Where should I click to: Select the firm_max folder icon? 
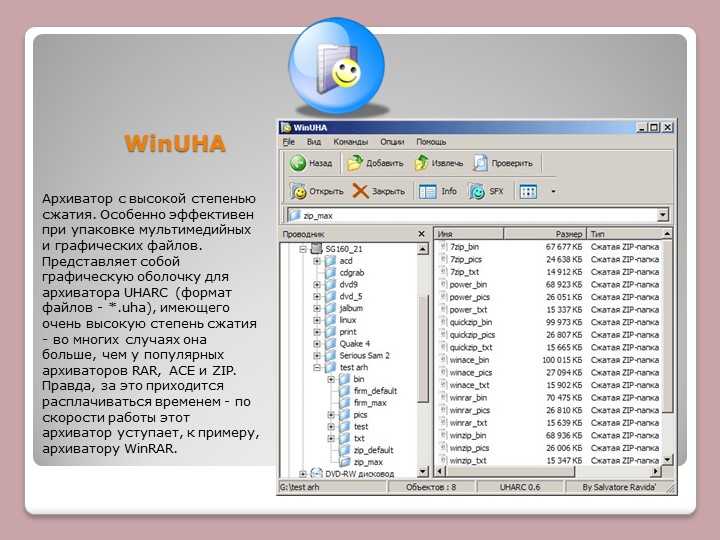[345, 403]
